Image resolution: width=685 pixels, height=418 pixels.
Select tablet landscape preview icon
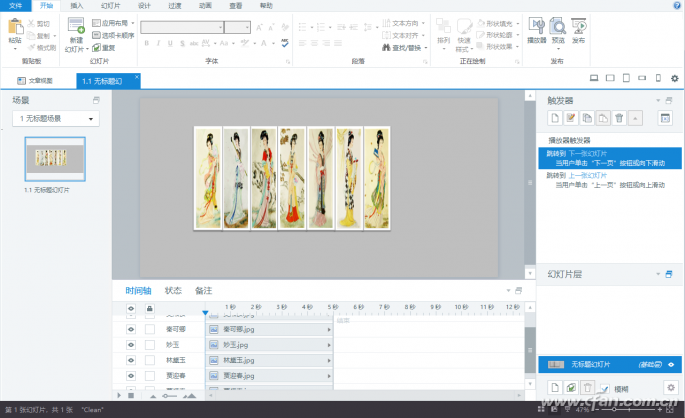610,78
